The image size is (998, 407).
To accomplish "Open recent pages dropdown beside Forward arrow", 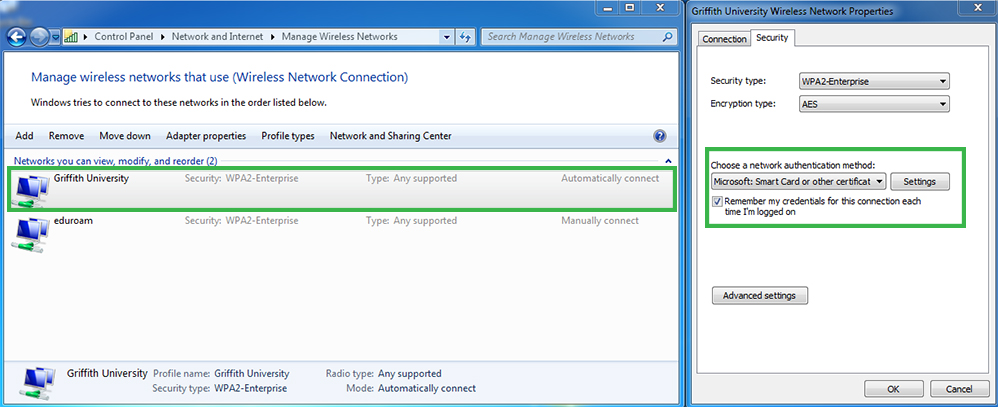I will click(x=55, y=37).
